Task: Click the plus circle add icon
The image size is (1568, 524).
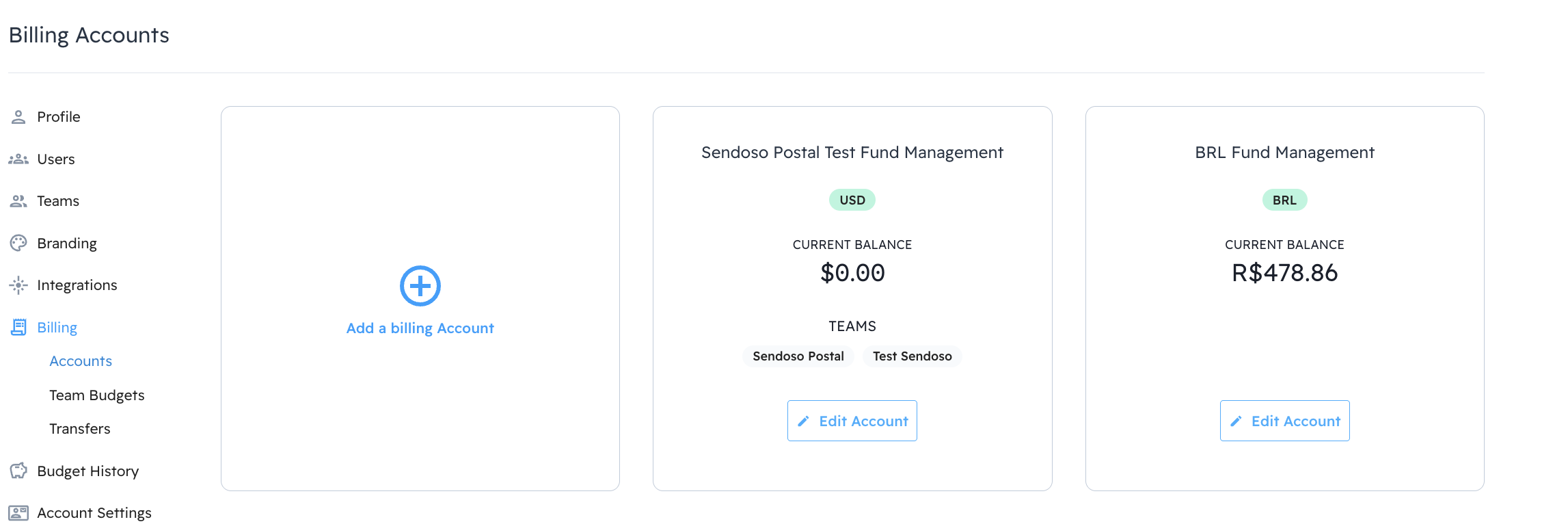Action: point(420,286)
